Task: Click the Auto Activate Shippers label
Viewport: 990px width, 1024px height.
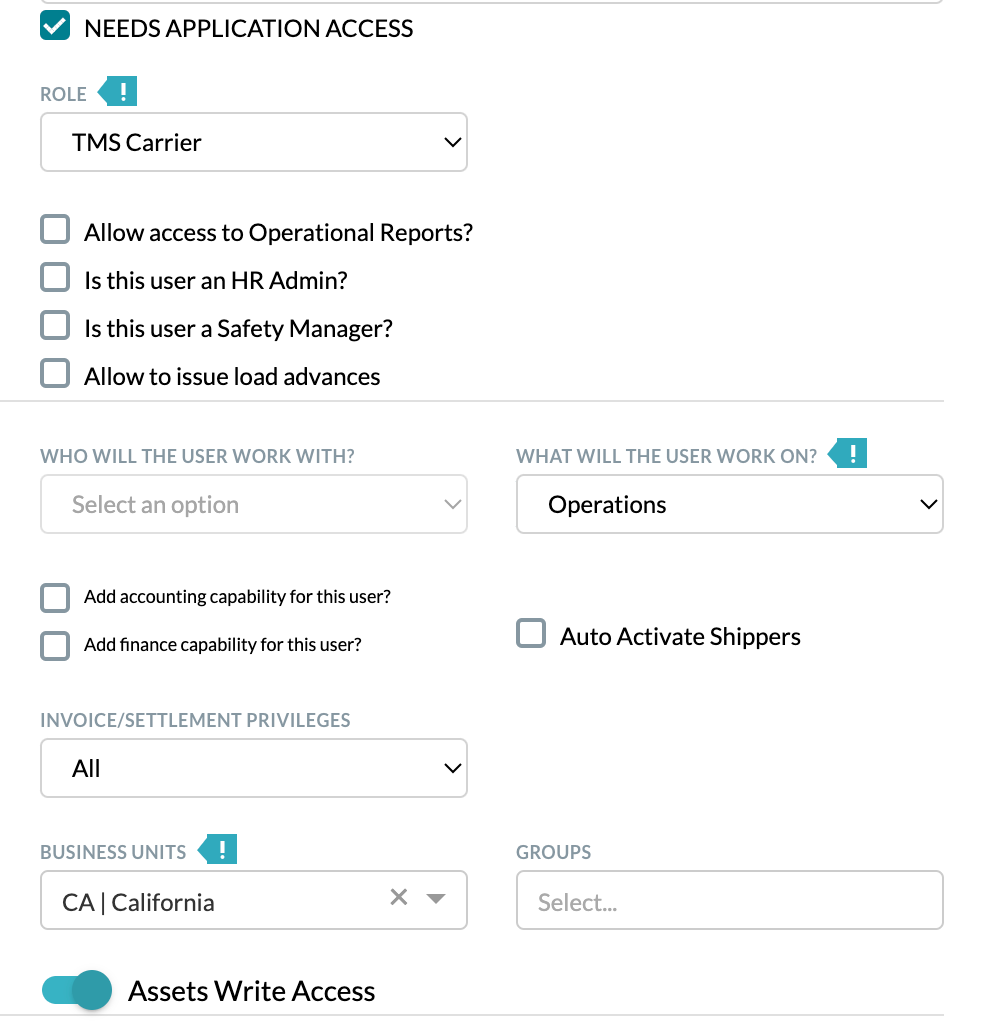Action: coord(680,636)
